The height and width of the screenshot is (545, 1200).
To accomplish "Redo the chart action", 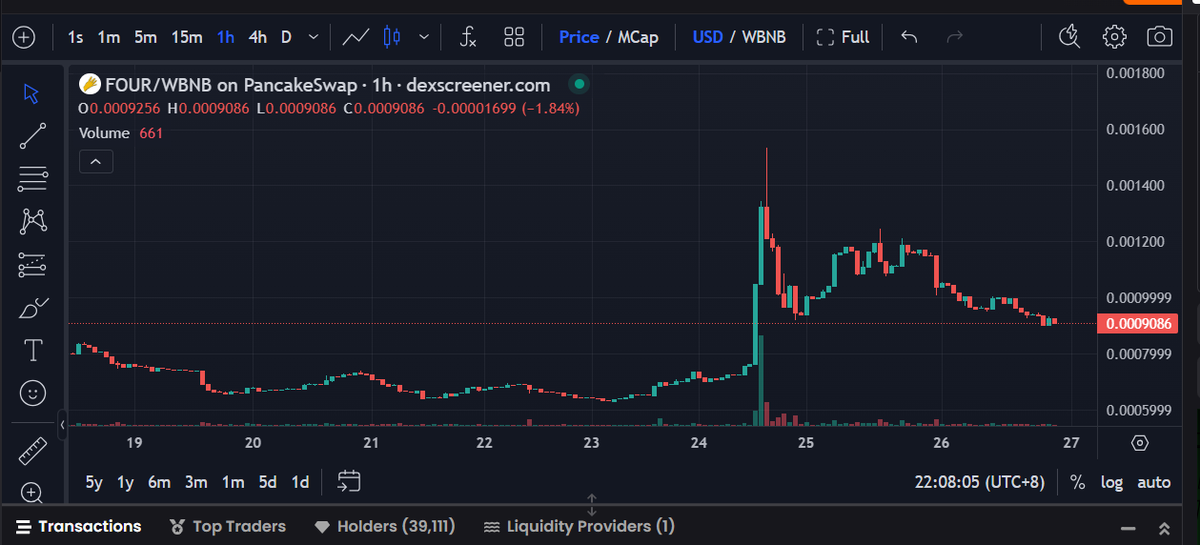I will coord(955,37).
